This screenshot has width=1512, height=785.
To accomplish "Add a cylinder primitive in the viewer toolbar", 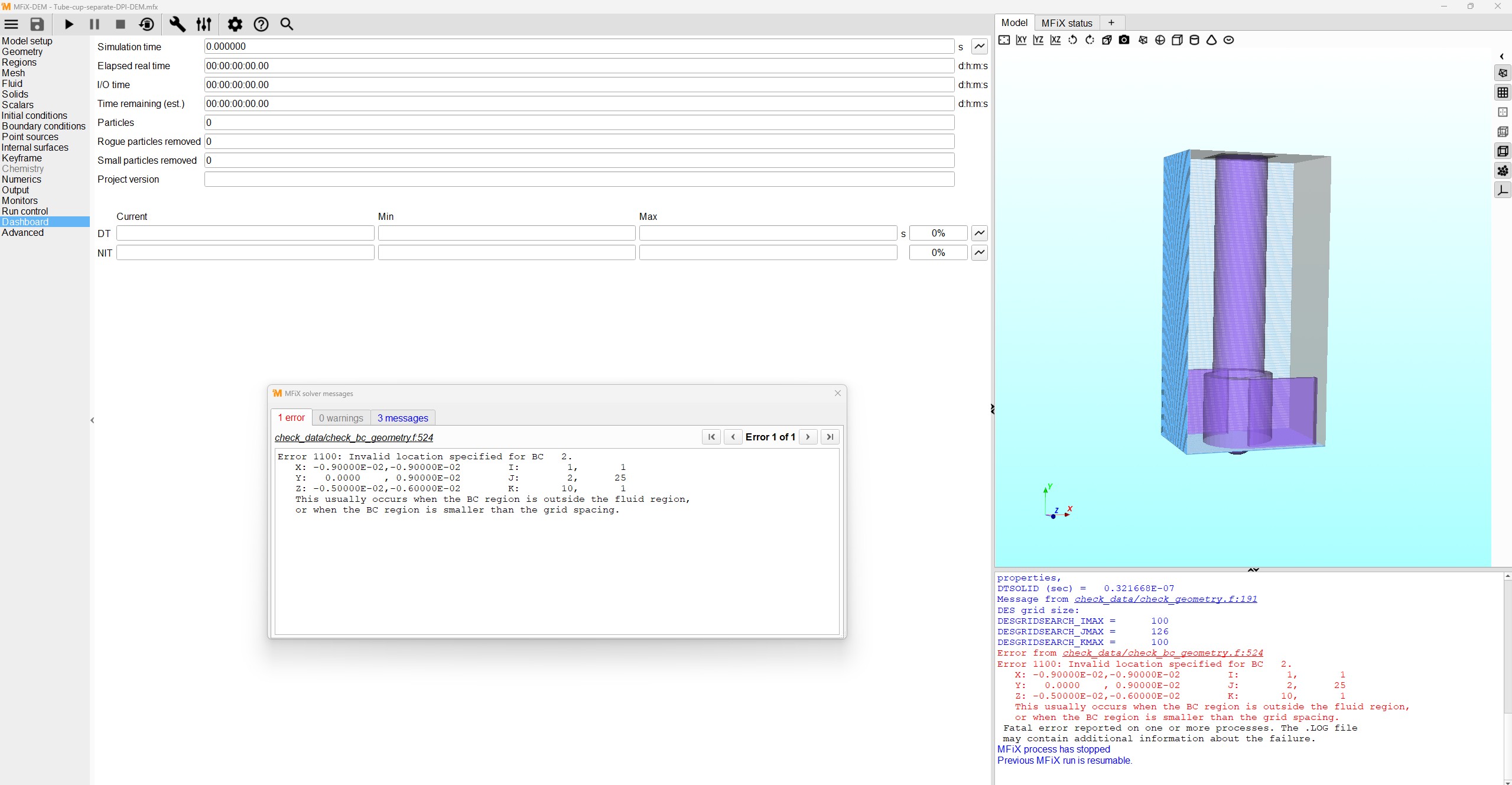I will [1194, 40].
